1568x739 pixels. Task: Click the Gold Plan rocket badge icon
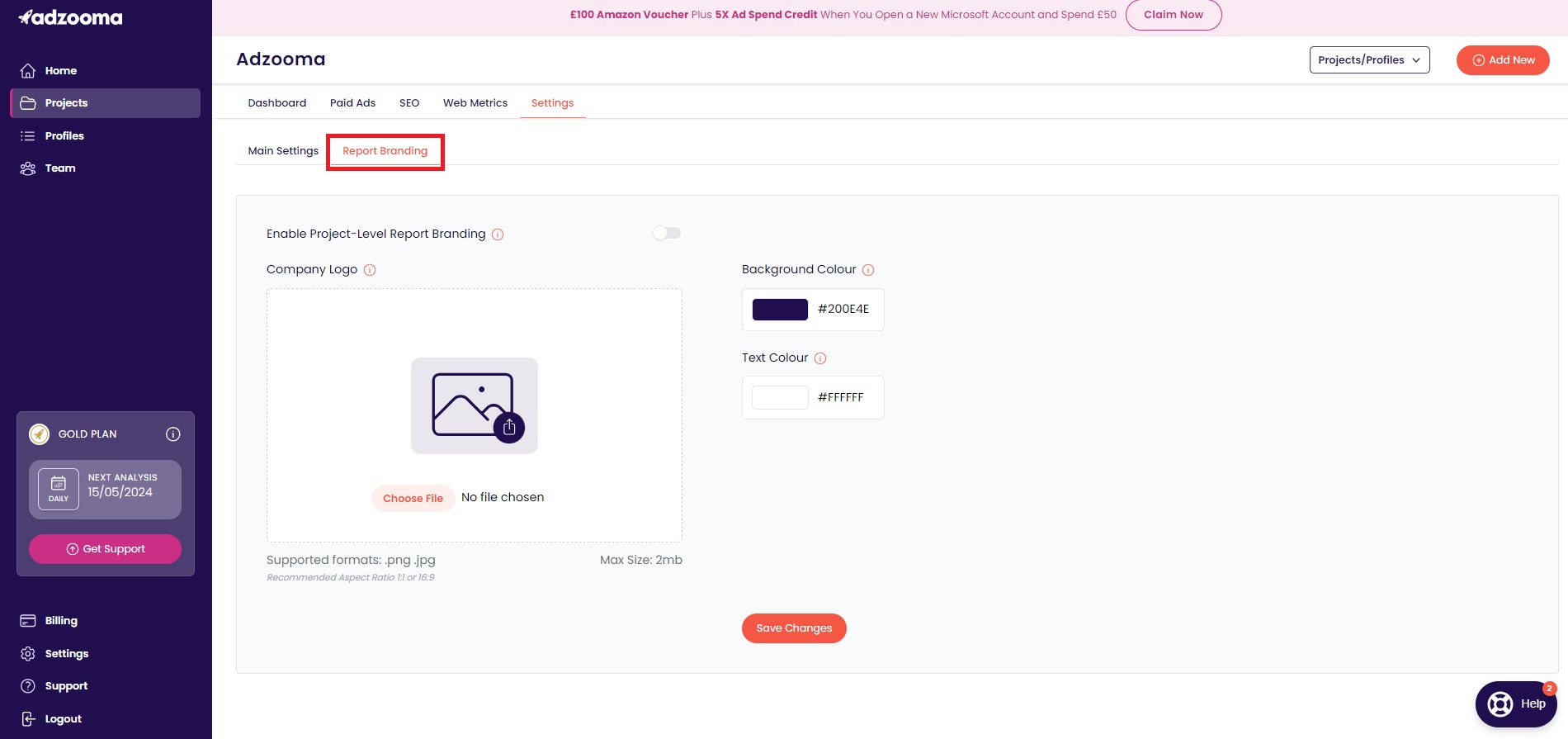pos(39,434)
